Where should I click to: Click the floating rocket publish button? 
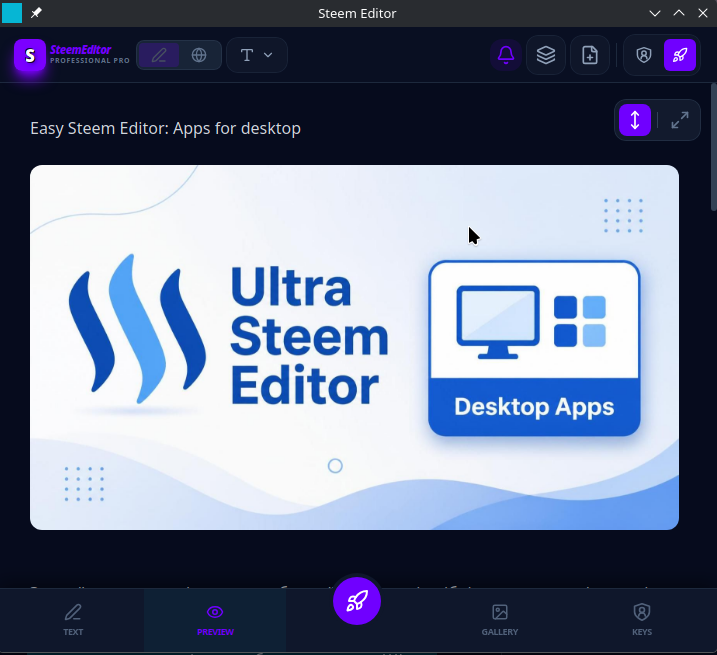coord(357,601)
